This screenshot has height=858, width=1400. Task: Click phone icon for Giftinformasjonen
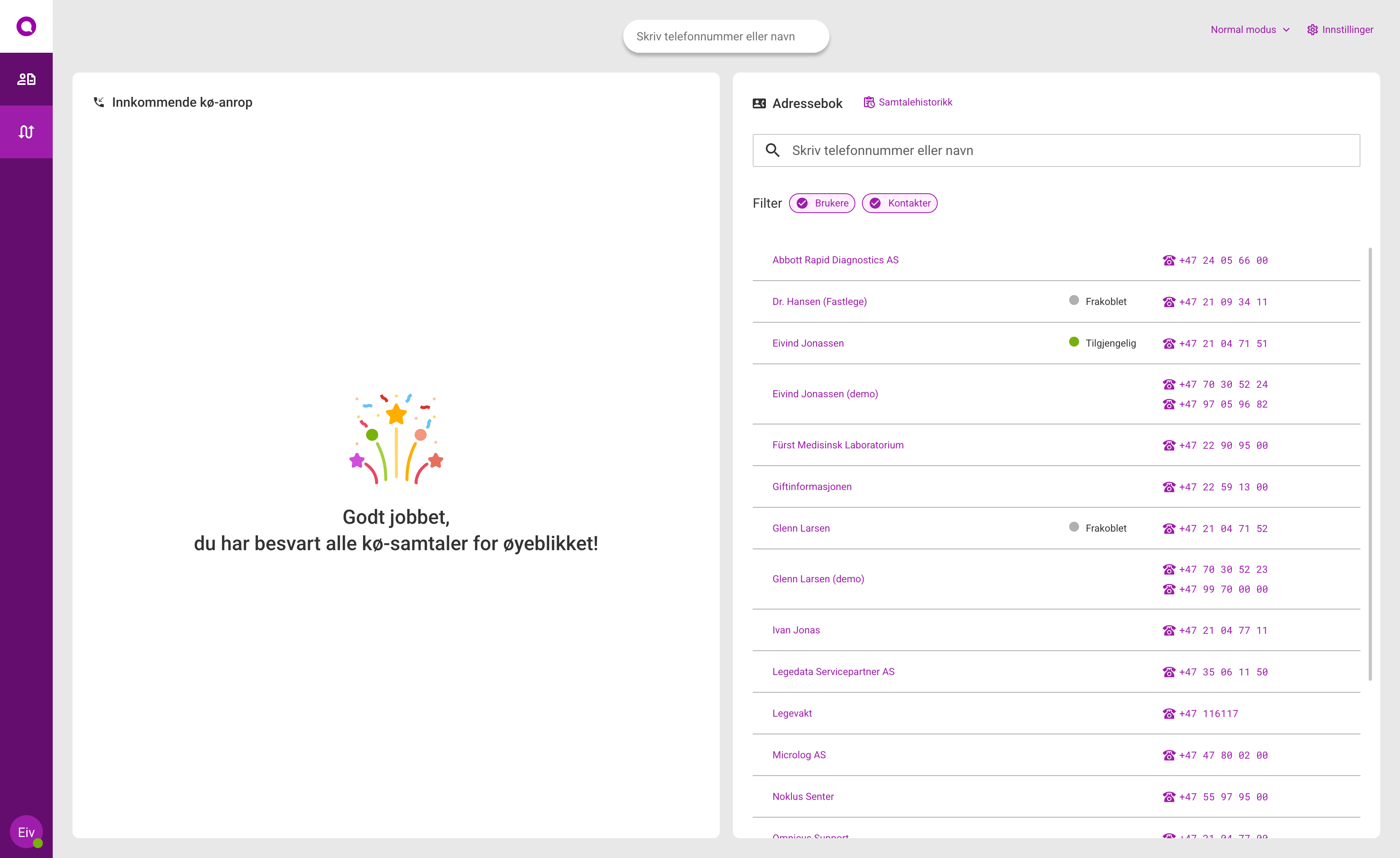(x=1169, y=487)
